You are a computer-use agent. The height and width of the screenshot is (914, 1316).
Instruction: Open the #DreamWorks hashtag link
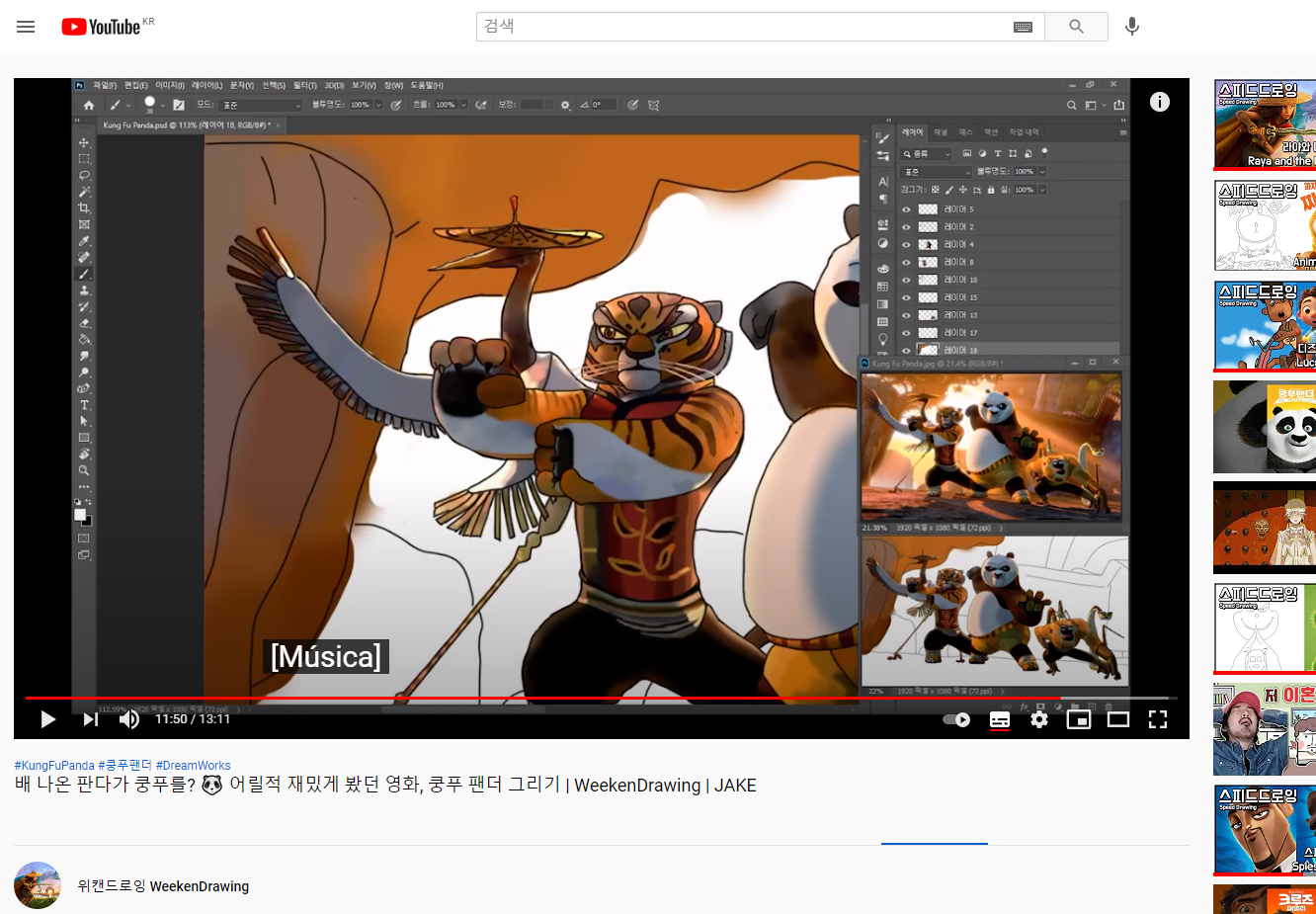[193, 766]
